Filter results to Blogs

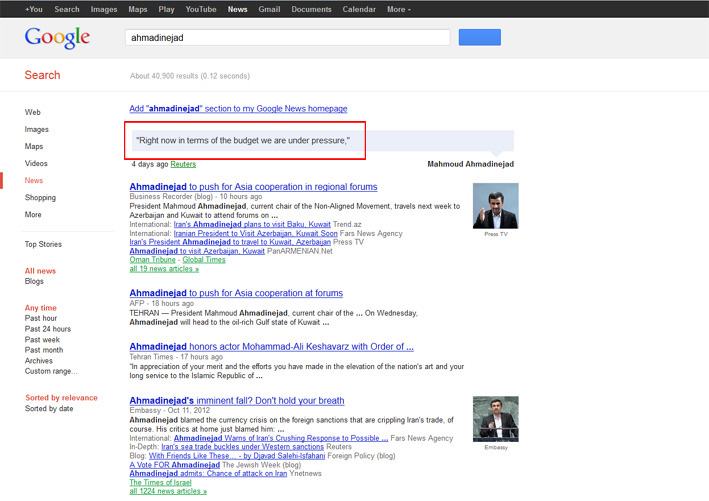click(34, 281)
